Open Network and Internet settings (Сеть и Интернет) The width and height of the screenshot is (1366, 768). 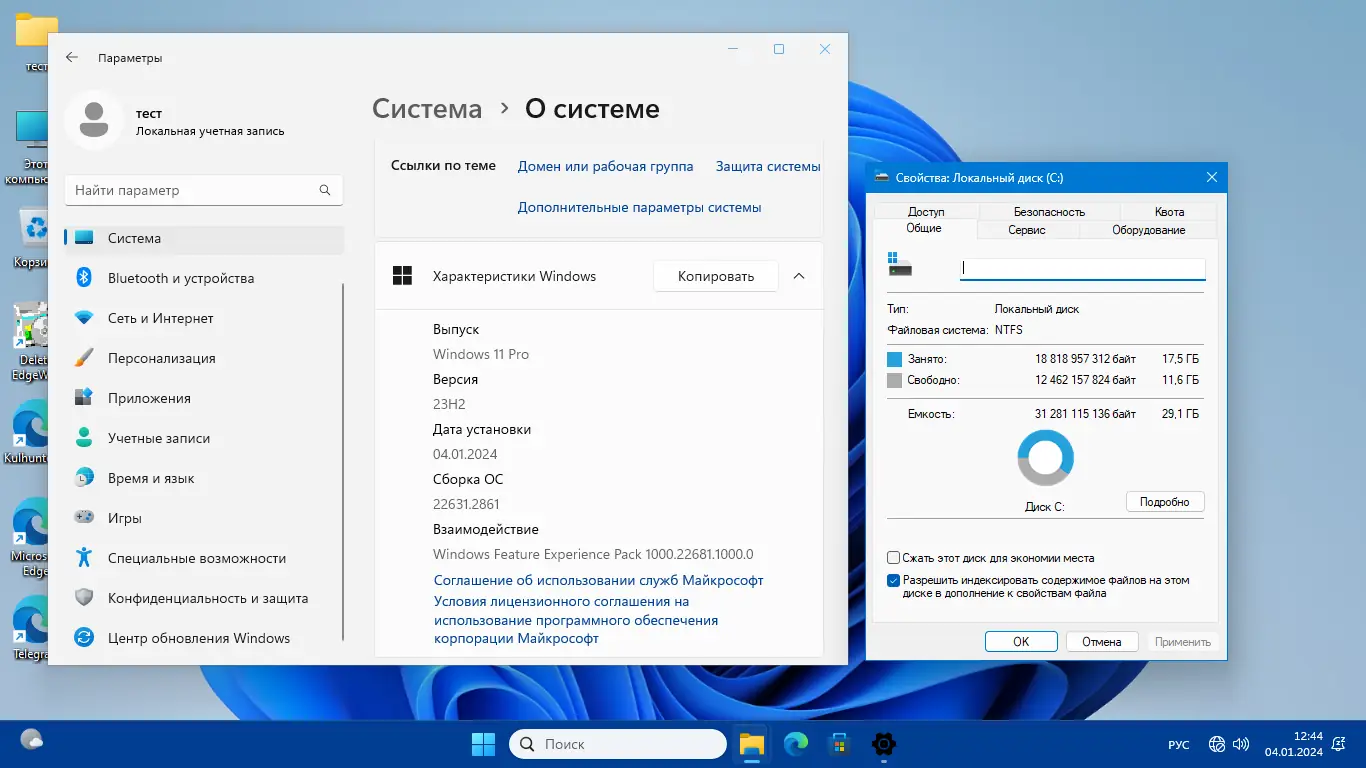pos(204,318)
